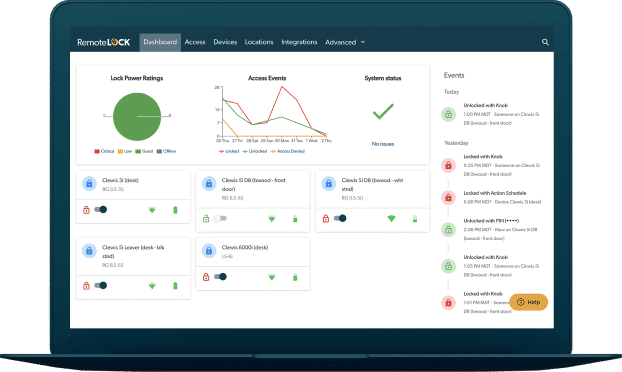Toggle the lock switch for Clewis Si DB front door

[x=220, y=218]
